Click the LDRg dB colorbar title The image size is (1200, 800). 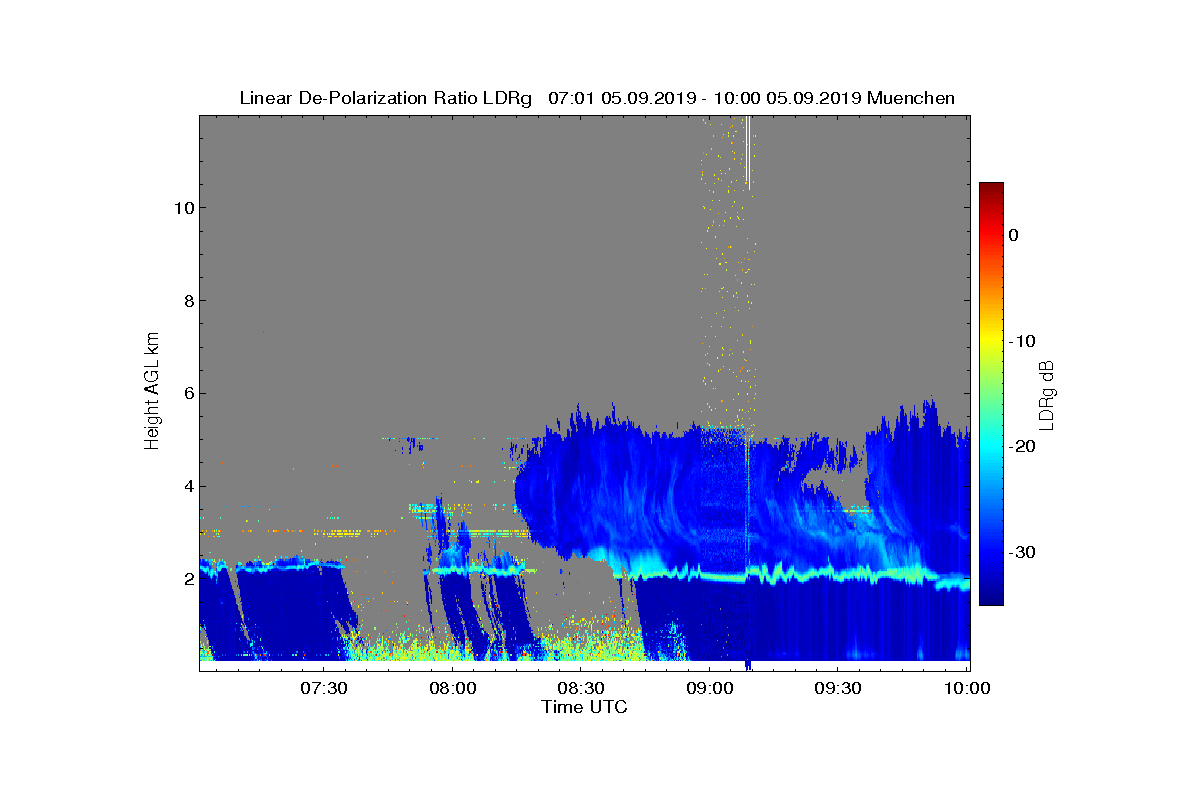click(1047, 393)
